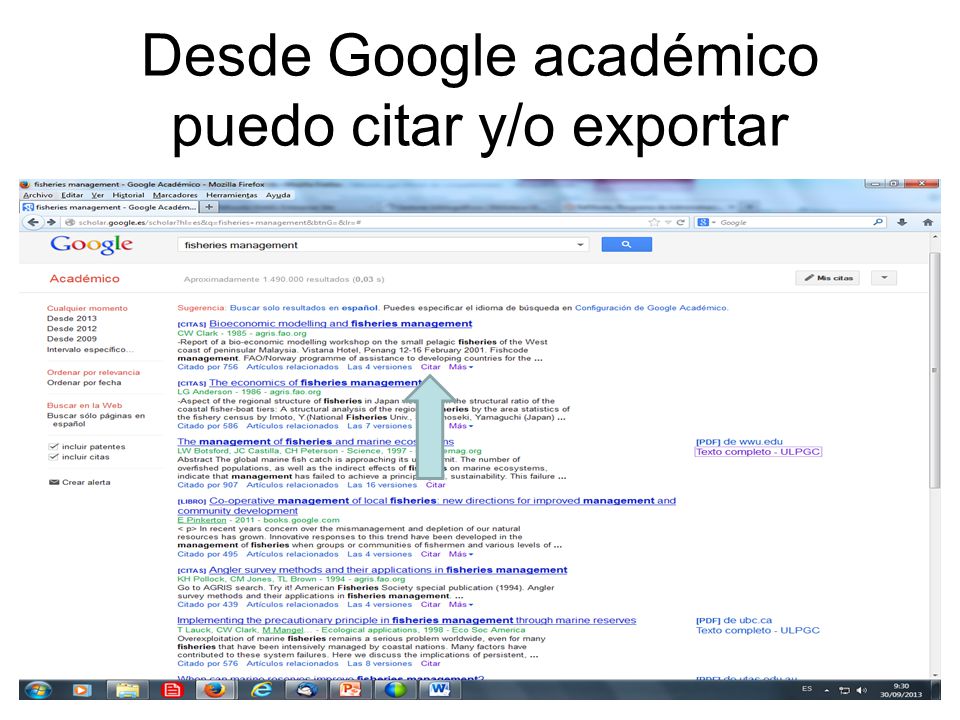Expand Más for Bioeconomic modelling result

click(460, 367)
